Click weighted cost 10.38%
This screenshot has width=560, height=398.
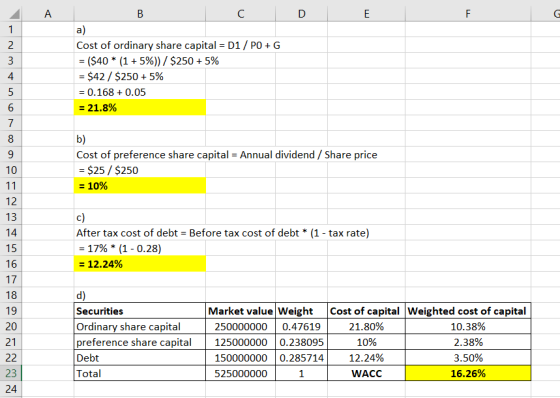468,327
